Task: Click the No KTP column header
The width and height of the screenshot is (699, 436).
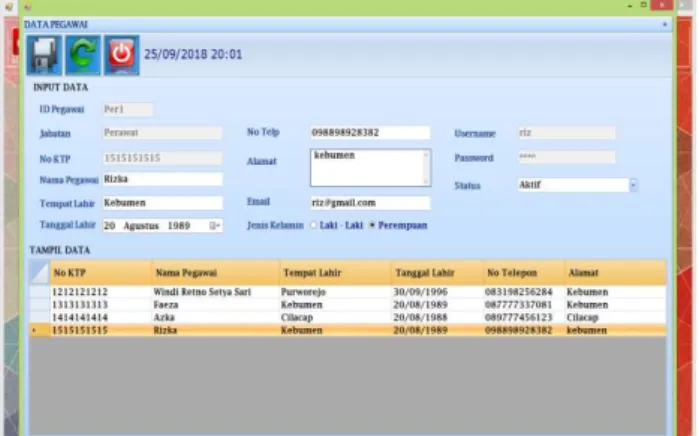Action: click(101, 272)
